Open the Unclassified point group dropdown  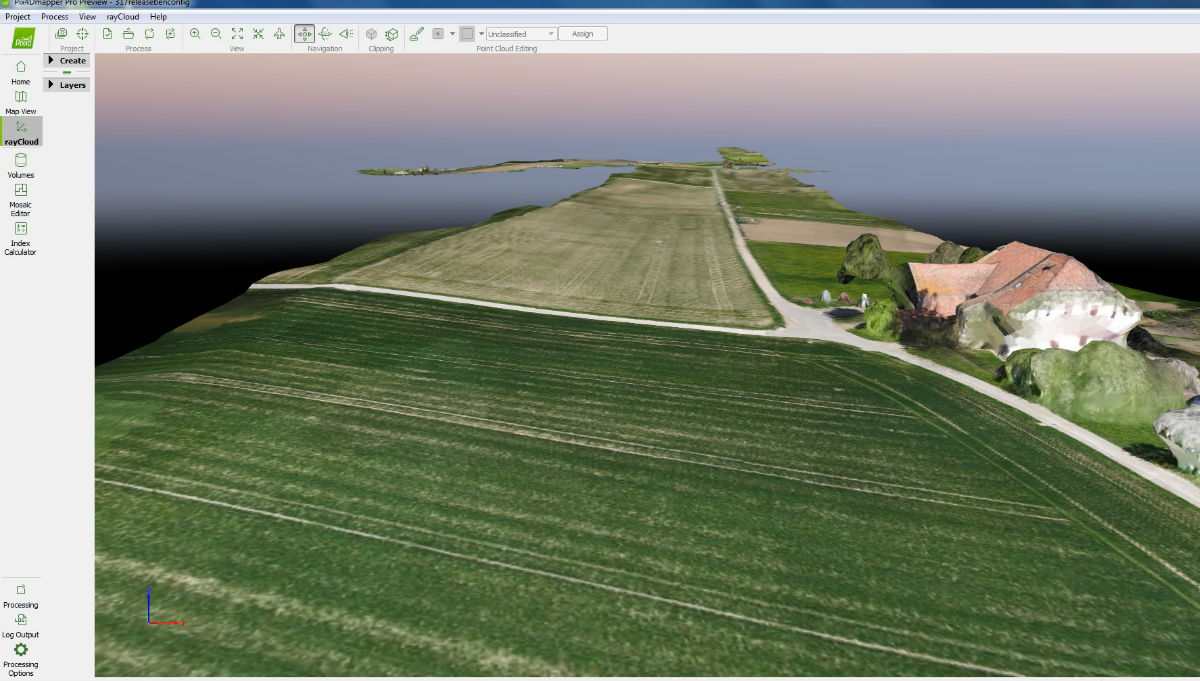pyautogui.click(x=521, y=34)
